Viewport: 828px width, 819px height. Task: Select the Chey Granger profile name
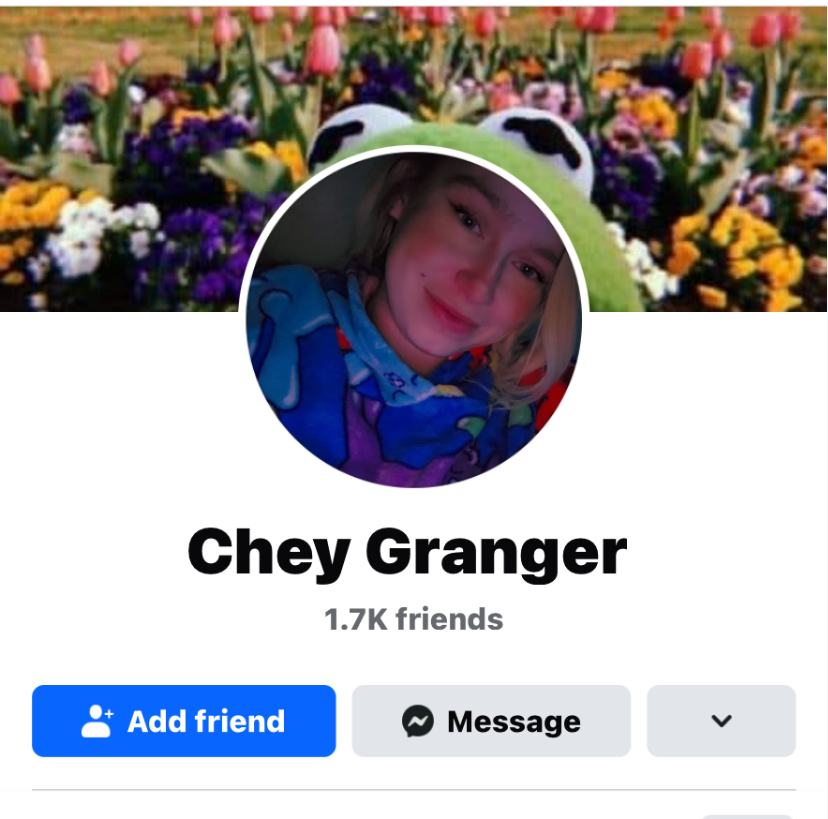[x=407, y=554]
